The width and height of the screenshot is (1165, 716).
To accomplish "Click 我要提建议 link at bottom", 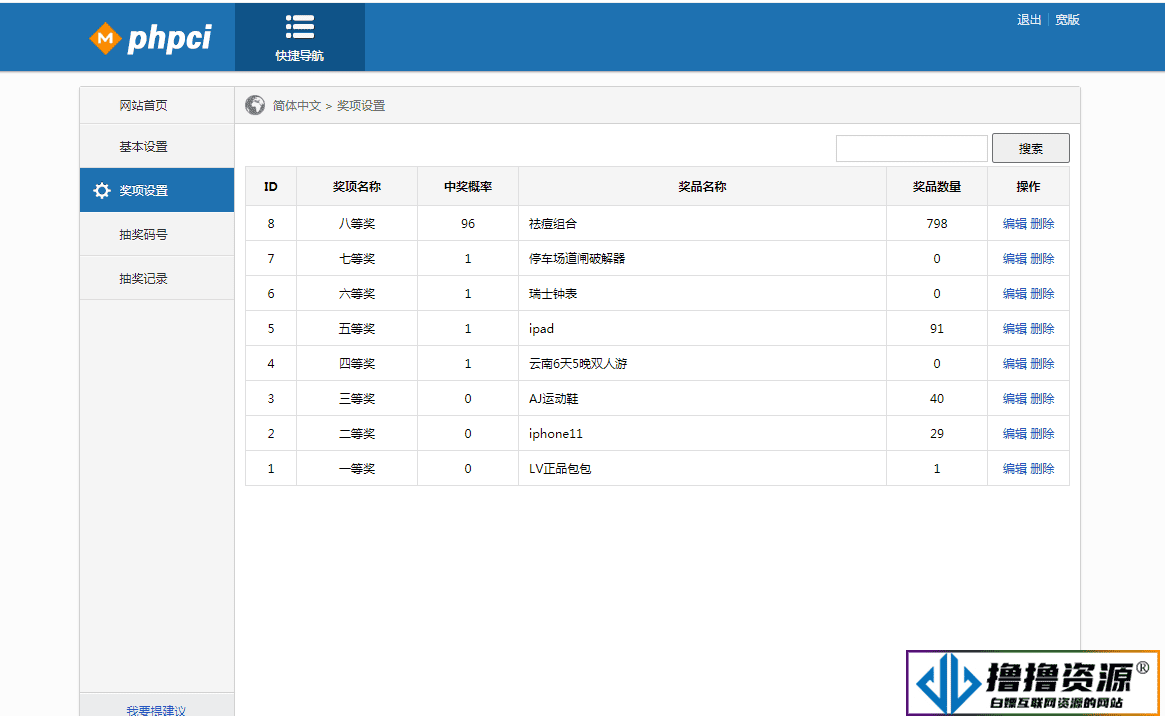I will pos(156,710).
